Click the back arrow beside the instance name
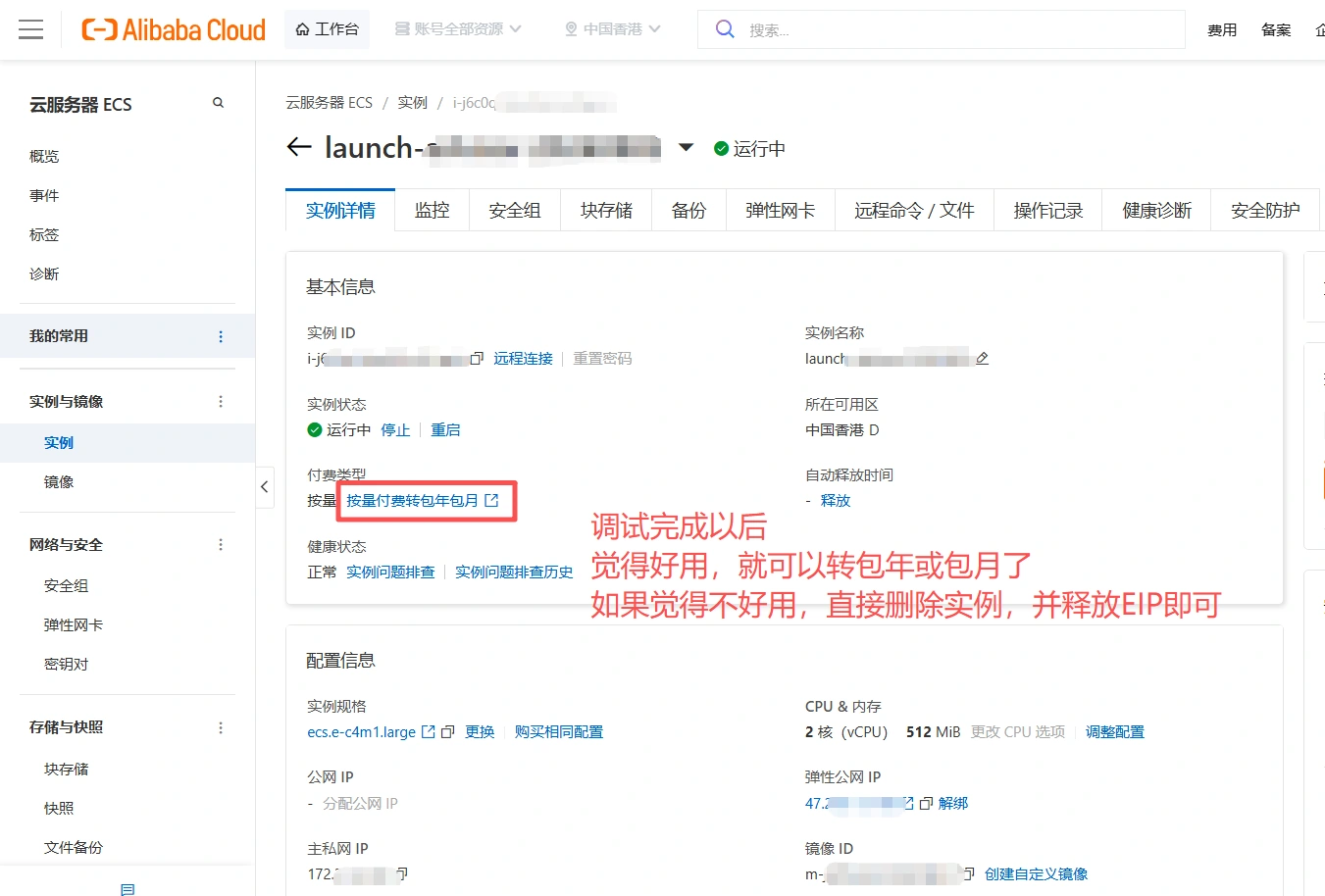The width and height of the screenshot is (1325, 896). click(299, 148)
